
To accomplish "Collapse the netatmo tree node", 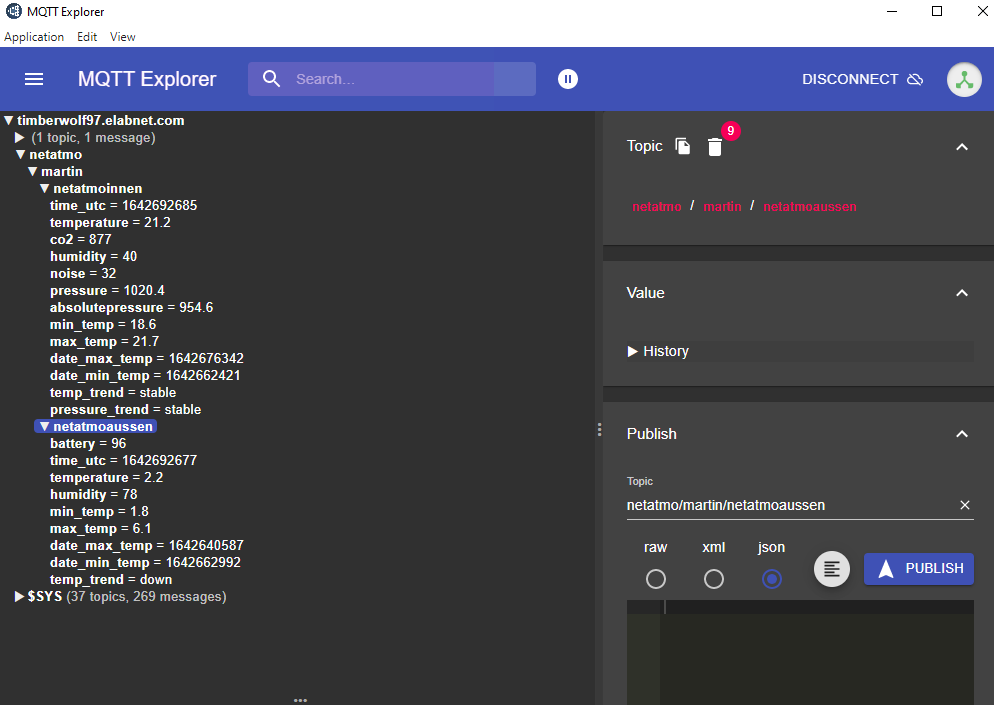I will click(20, 155).
